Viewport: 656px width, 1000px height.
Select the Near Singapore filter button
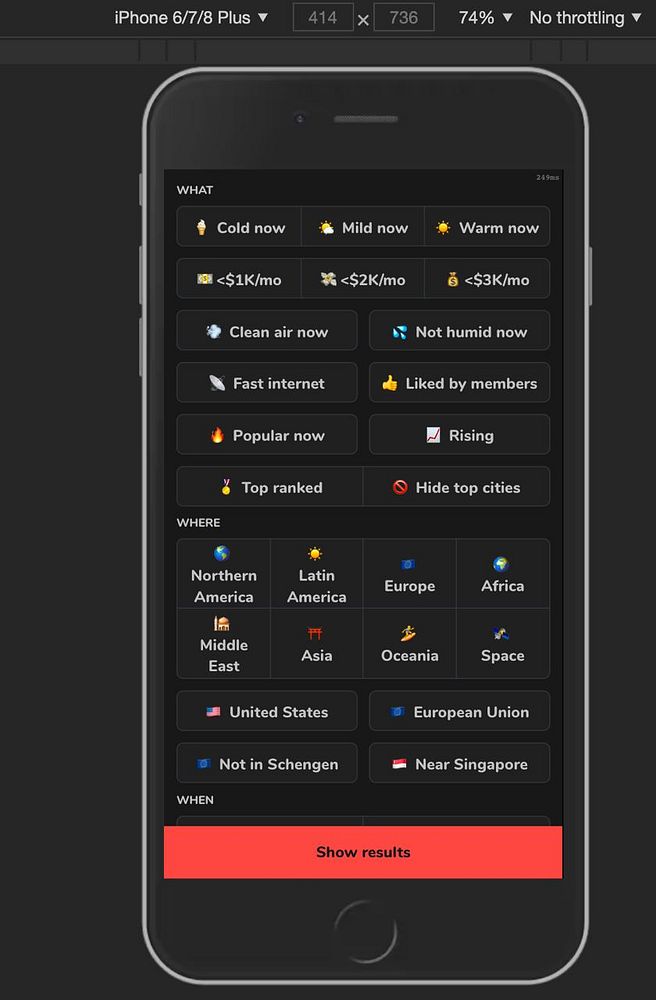460,763
